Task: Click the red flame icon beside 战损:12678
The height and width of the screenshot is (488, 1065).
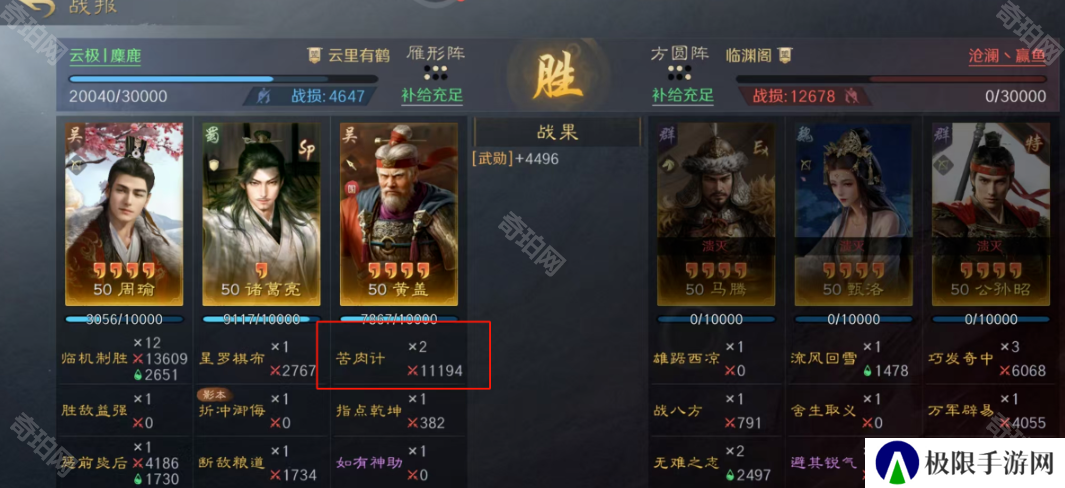Action: tap(850, 96)
